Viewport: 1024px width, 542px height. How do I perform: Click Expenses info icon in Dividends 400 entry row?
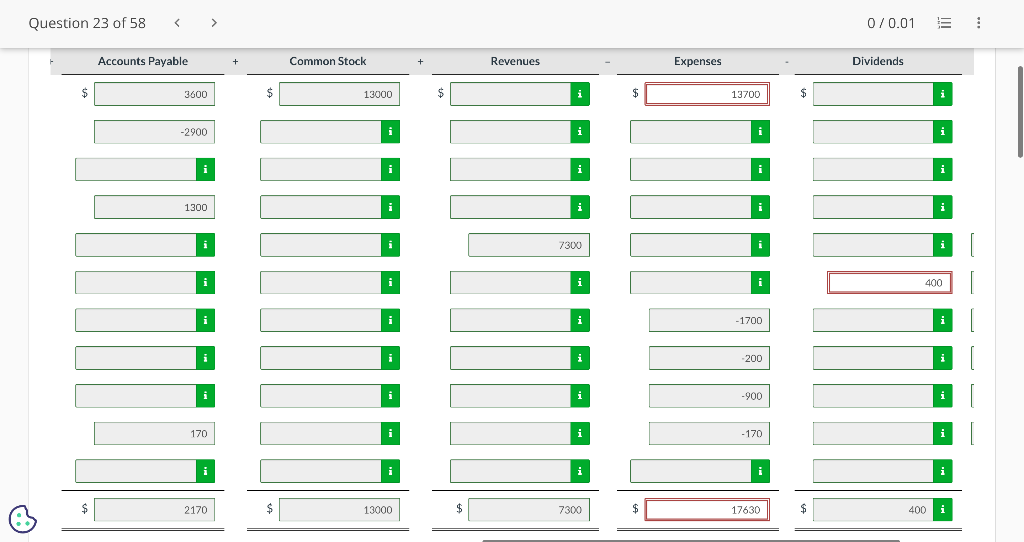(x=760, y=283)
